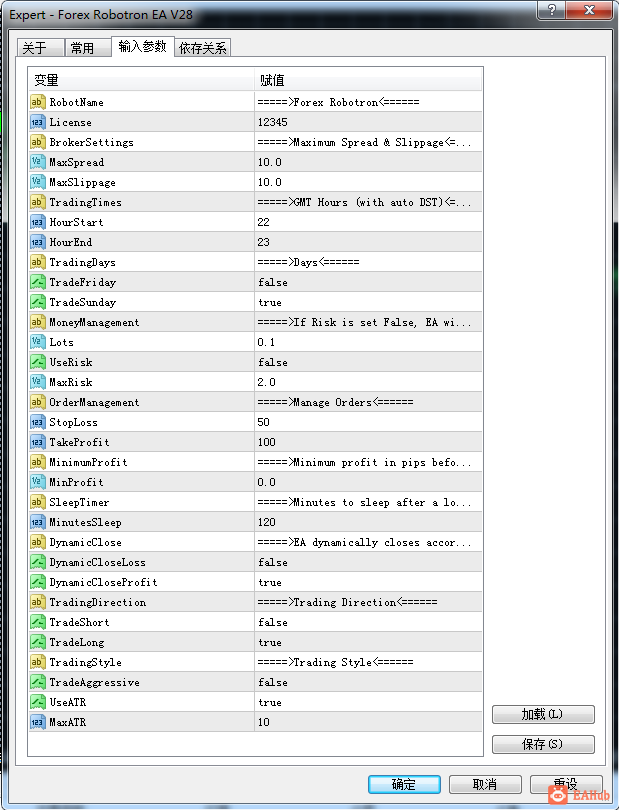Click the string icon beside BrokerSettings
This screenshot has width=619, height=810.
(38, 142)
